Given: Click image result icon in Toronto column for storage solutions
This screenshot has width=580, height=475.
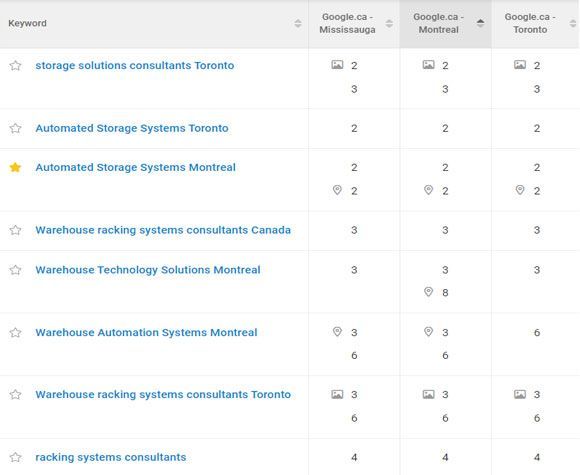Looking at the screenshot, I should (520, 65).
